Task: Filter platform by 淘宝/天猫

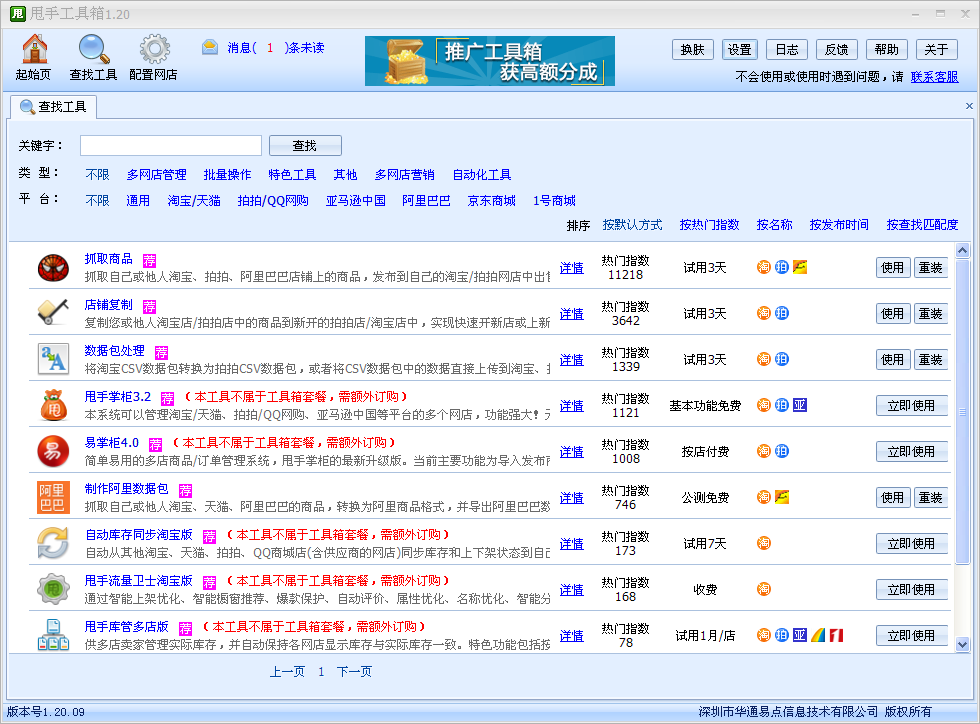Action: click(194, 201)
